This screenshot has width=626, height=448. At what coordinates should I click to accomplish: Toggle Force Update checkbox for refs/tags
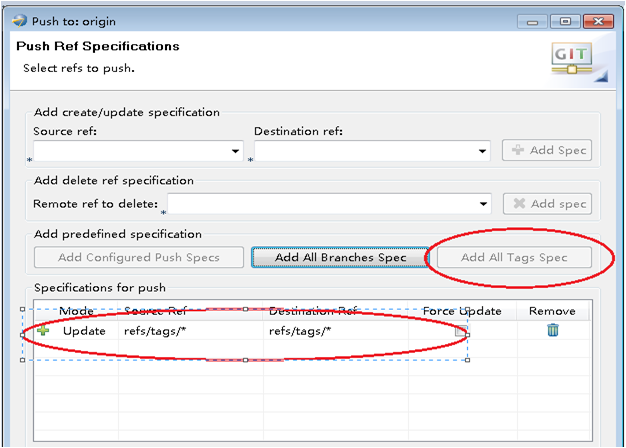[x=461, y=331]
